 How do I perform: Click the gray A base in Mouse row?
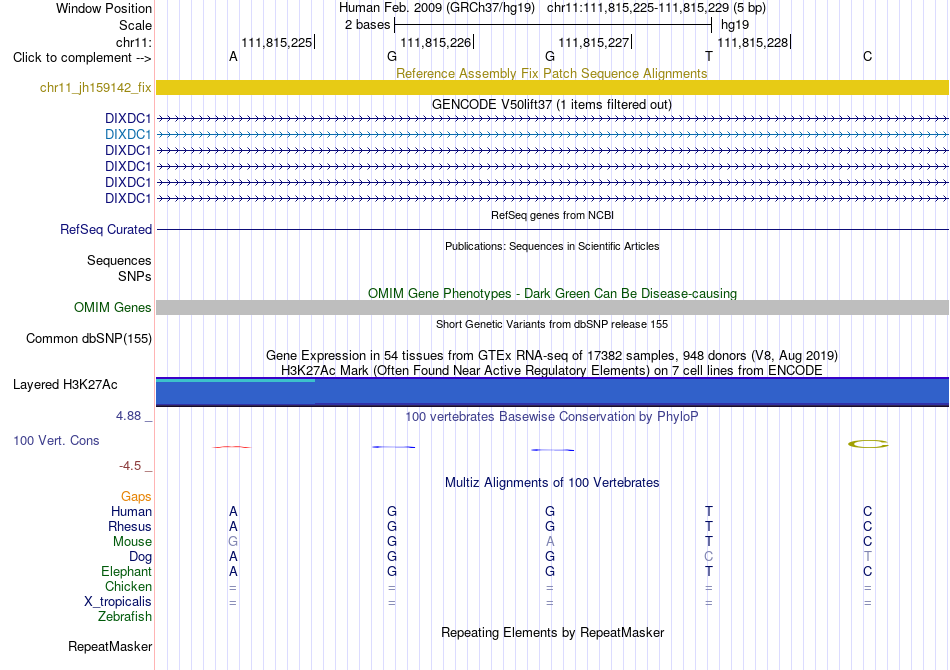pyautogui.click(x=550, y=542)
